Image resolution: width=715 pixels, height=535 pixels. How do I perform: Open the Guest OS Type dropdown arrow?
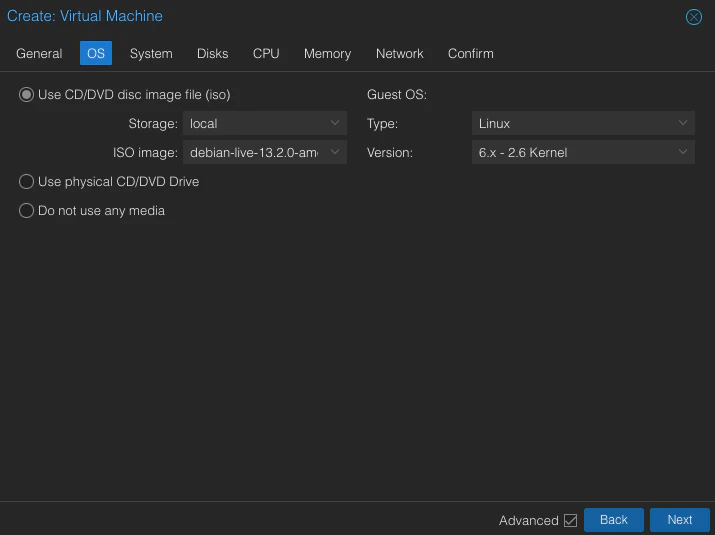click(683, 123)
